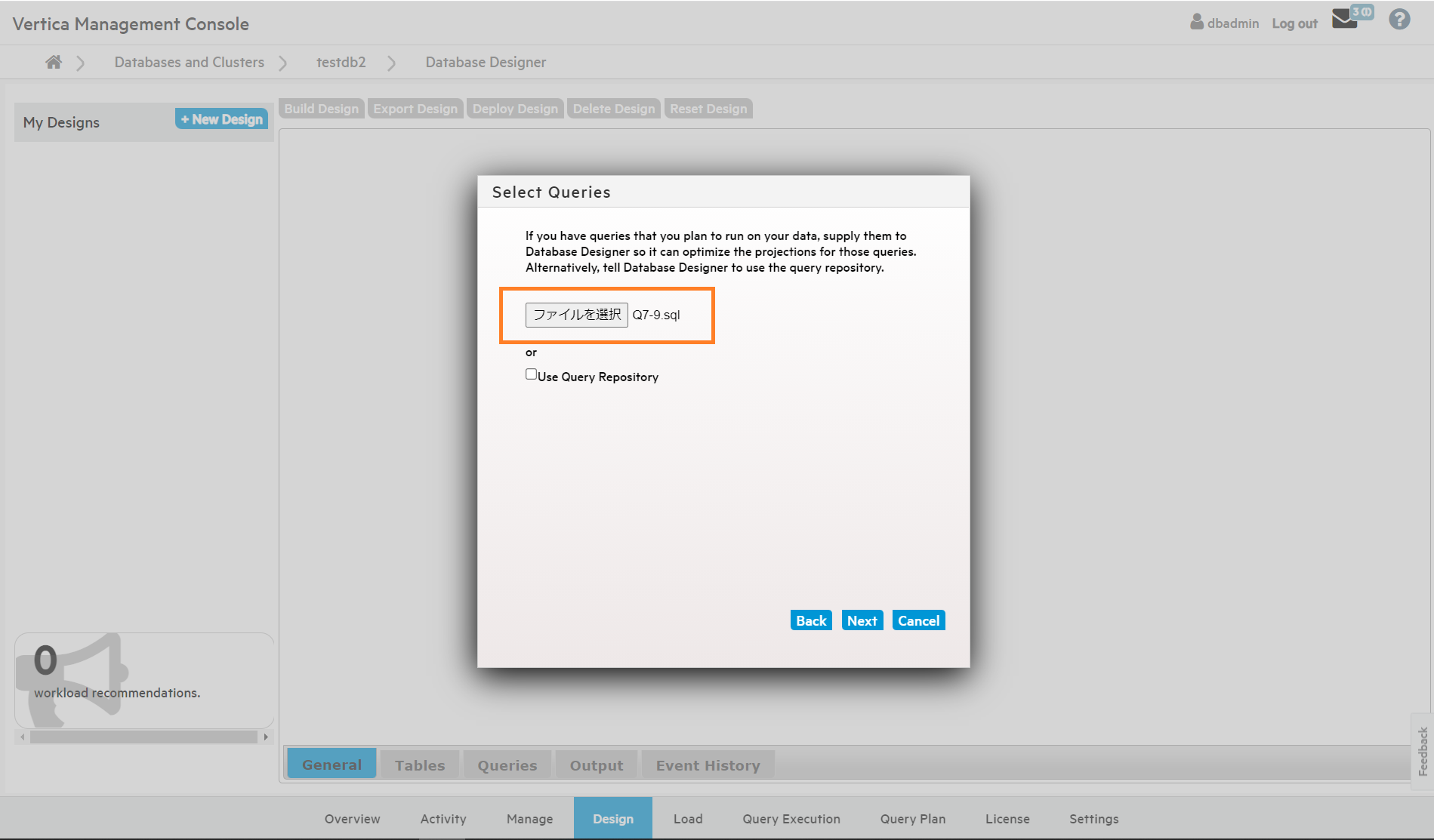The height and width of the screenshot is (840, 1434).
Task: Open Databases and Clusters breadcrumb
Action: pos(190,62)
